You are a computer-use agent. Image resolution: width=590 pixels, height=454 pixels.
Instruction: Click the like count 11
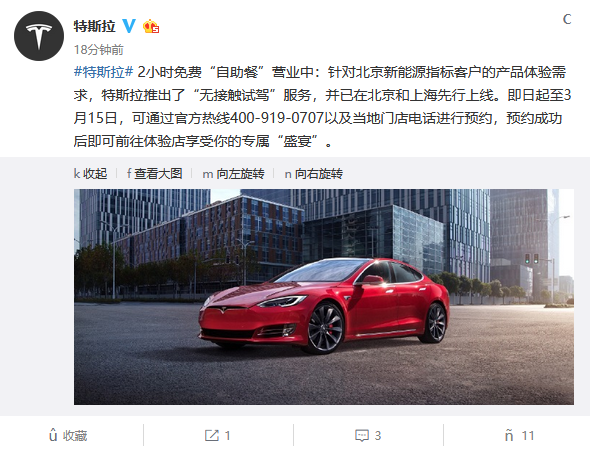(528, 436)
